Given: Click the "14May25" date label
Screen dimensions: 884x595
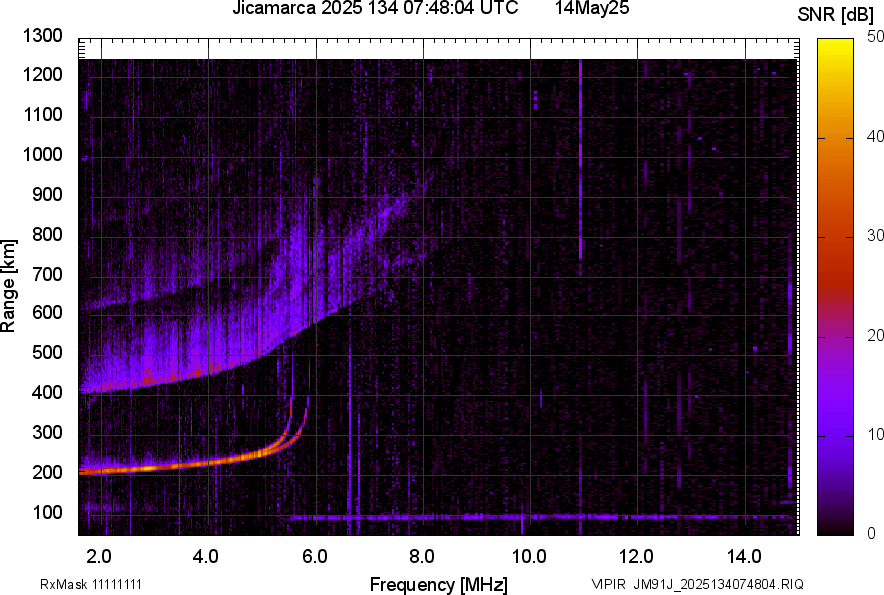Looking at the screenshot, I should [592, 8].
